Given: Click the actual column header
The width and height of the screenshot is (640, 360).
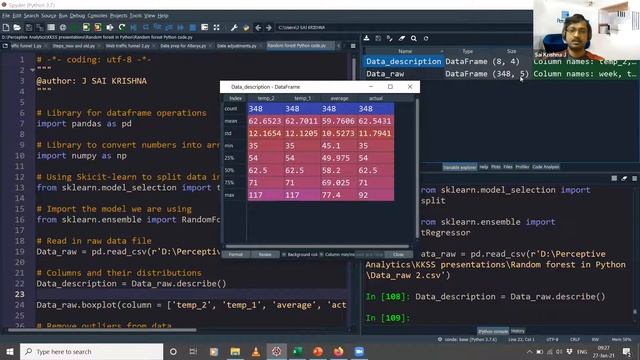Looking at the screenshot, I should 376,98.
